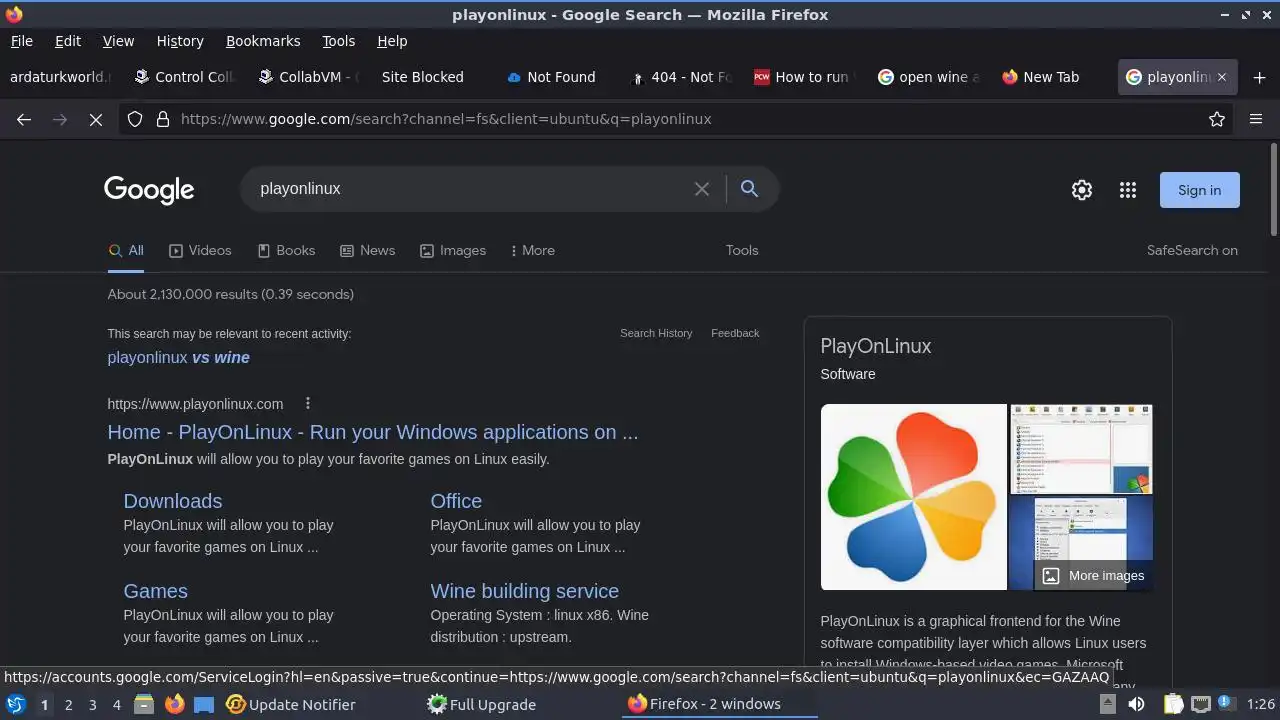Open the History menu
The image size is (1280, 720).
pos(180,41)
